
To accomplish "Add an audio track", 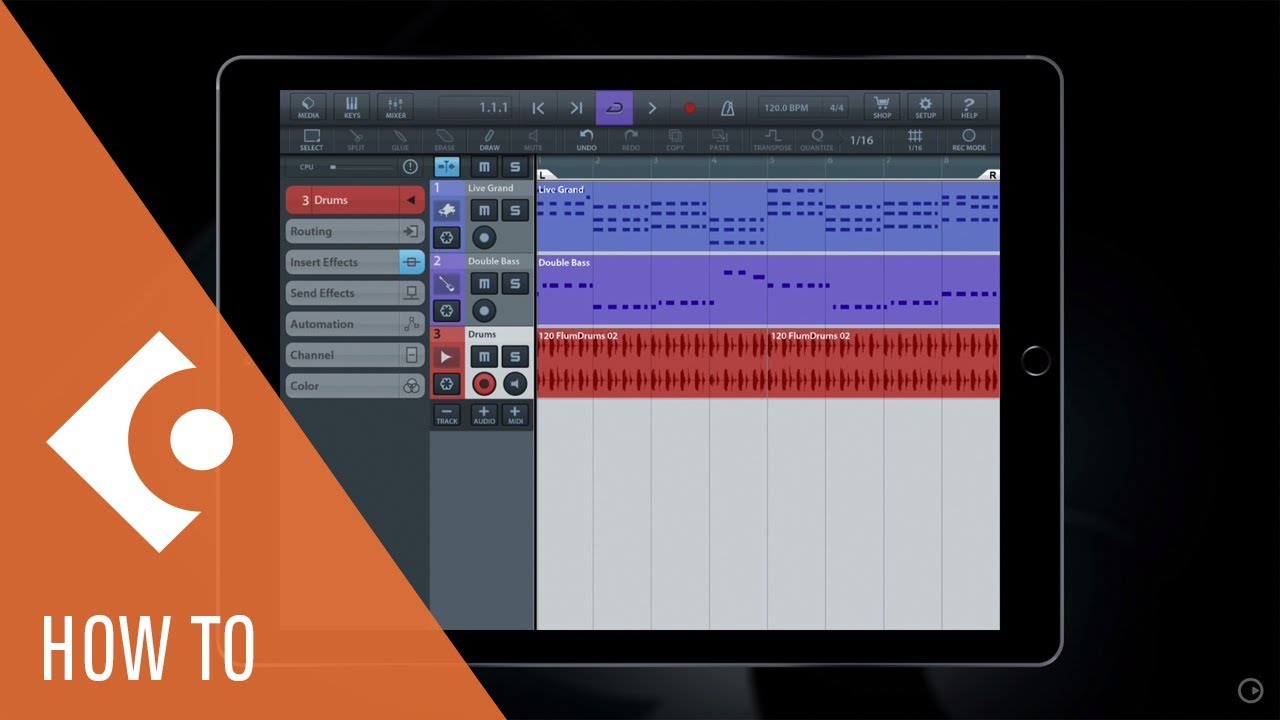I will (x=484, y=415).
